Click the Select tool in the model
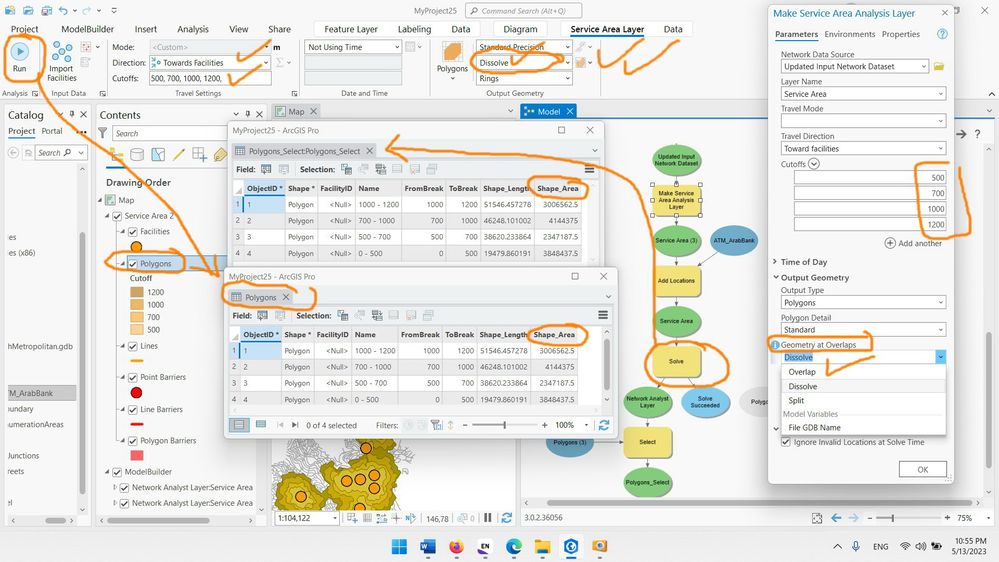Screen dimensions: 999x562 [x=647, y=442]
